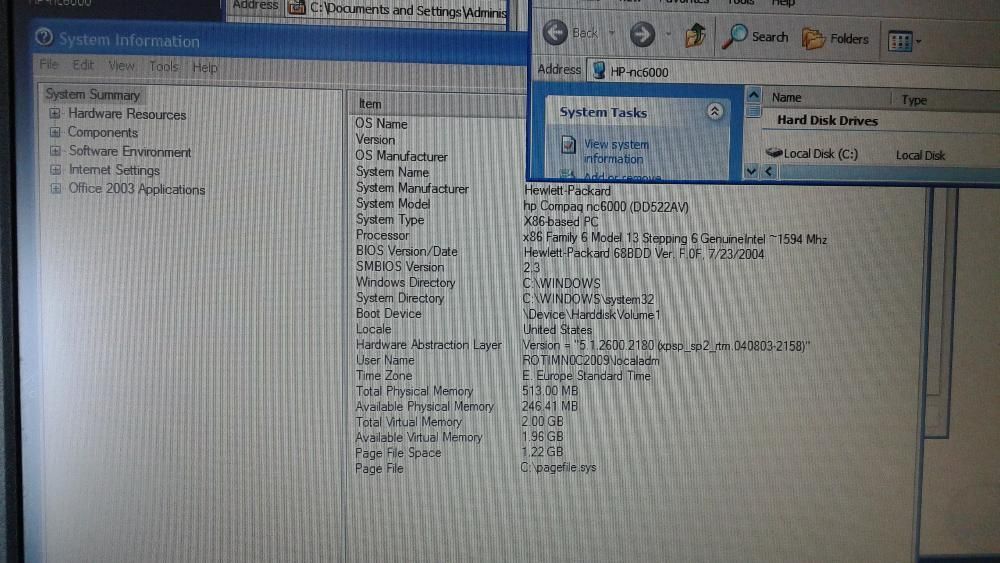Open the File menu in System Information
This screenshot has height=563, width=1000.
pos(48,64)
